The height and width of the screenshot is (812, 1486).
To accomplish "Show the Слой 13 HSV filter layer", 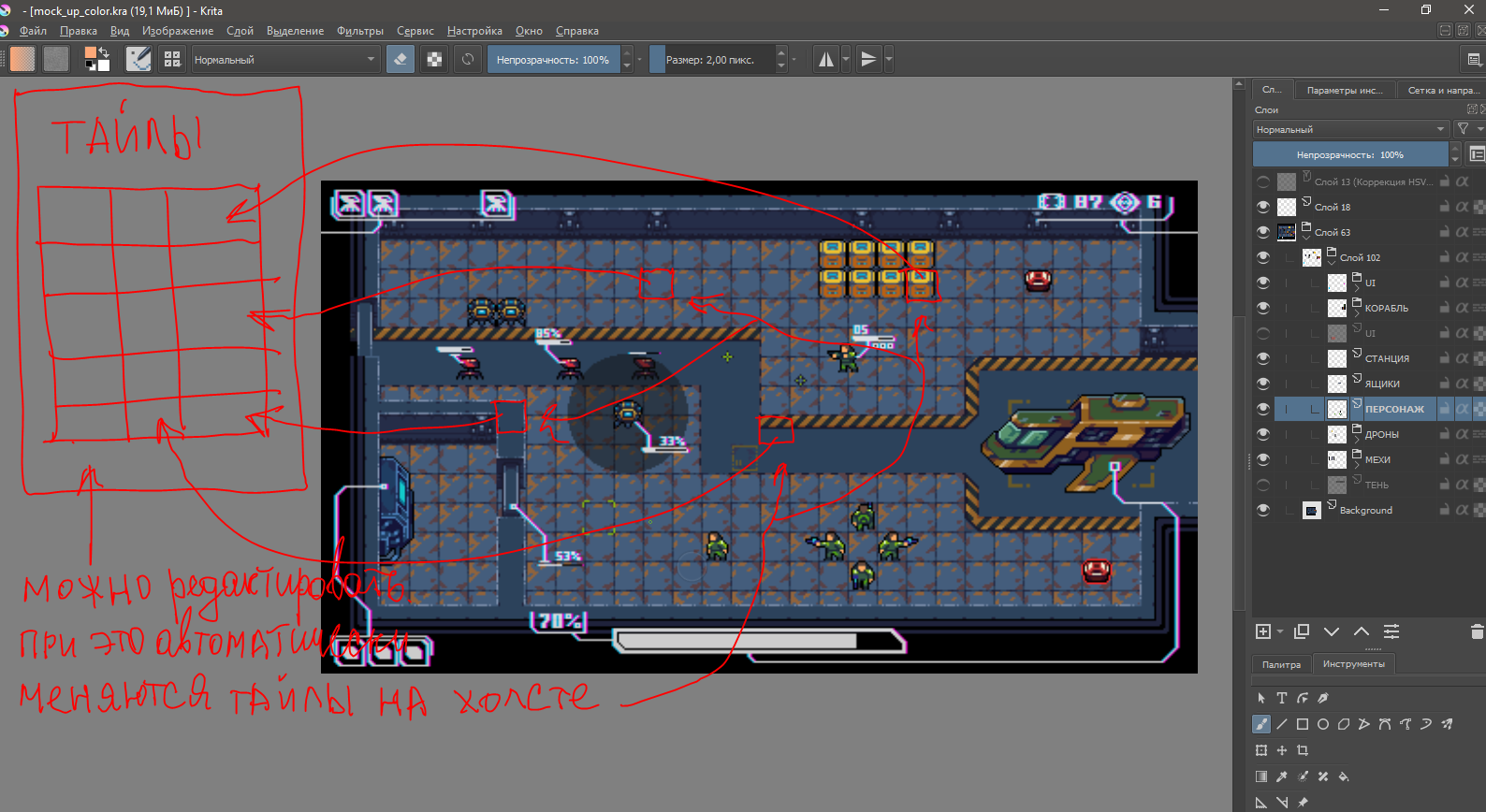I will click(1263, 181).
